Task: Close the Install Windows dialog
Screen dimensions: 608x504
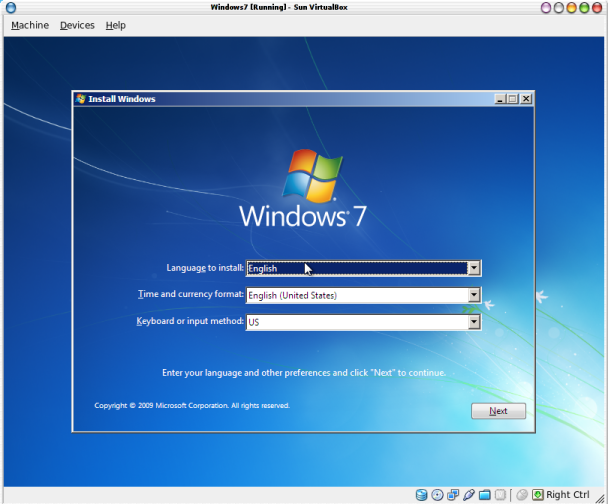Action: tap(526, 99)
